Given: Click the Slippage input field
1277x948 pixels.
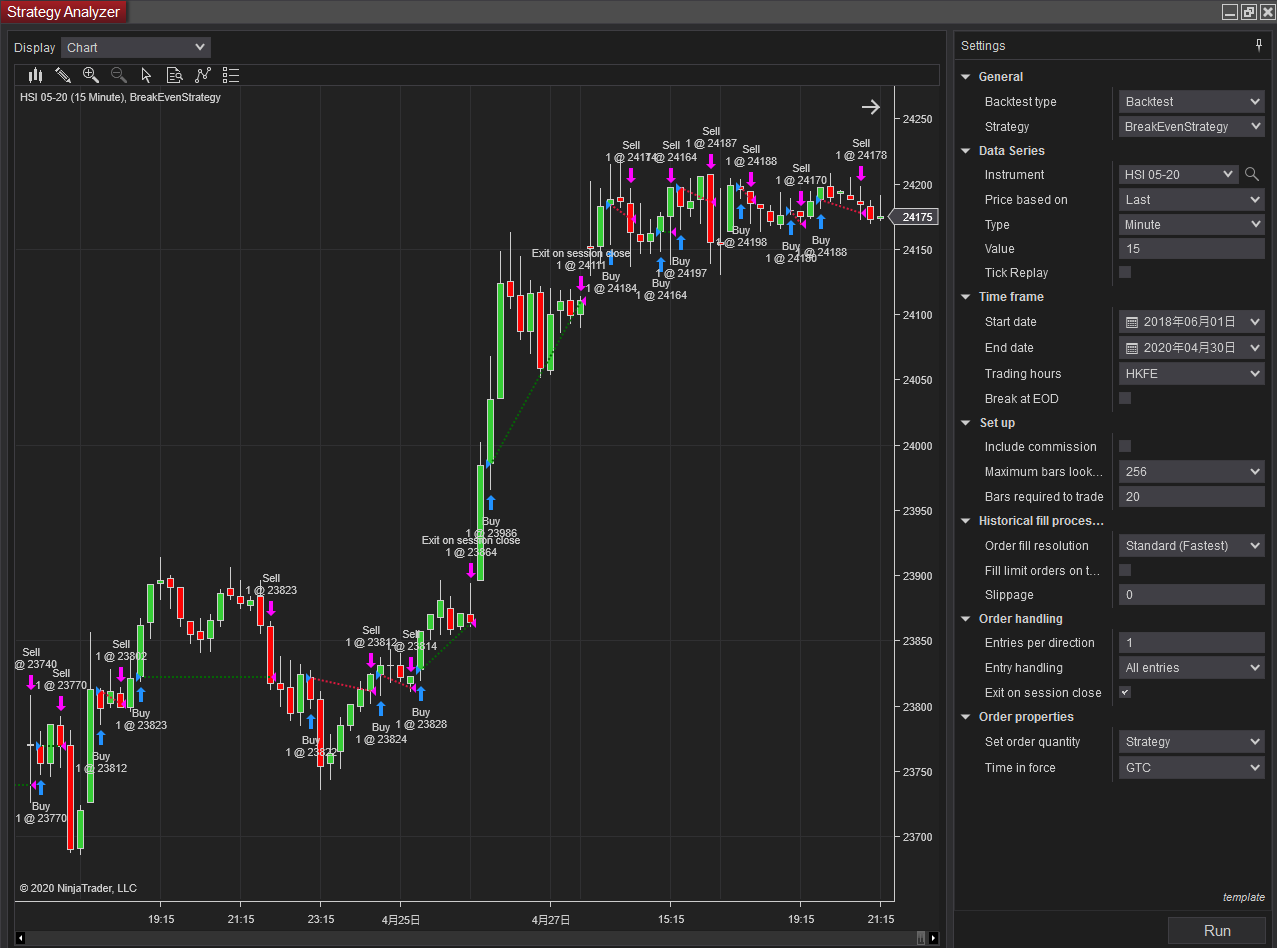Looking at the screenshot, I should (1192, 594).
